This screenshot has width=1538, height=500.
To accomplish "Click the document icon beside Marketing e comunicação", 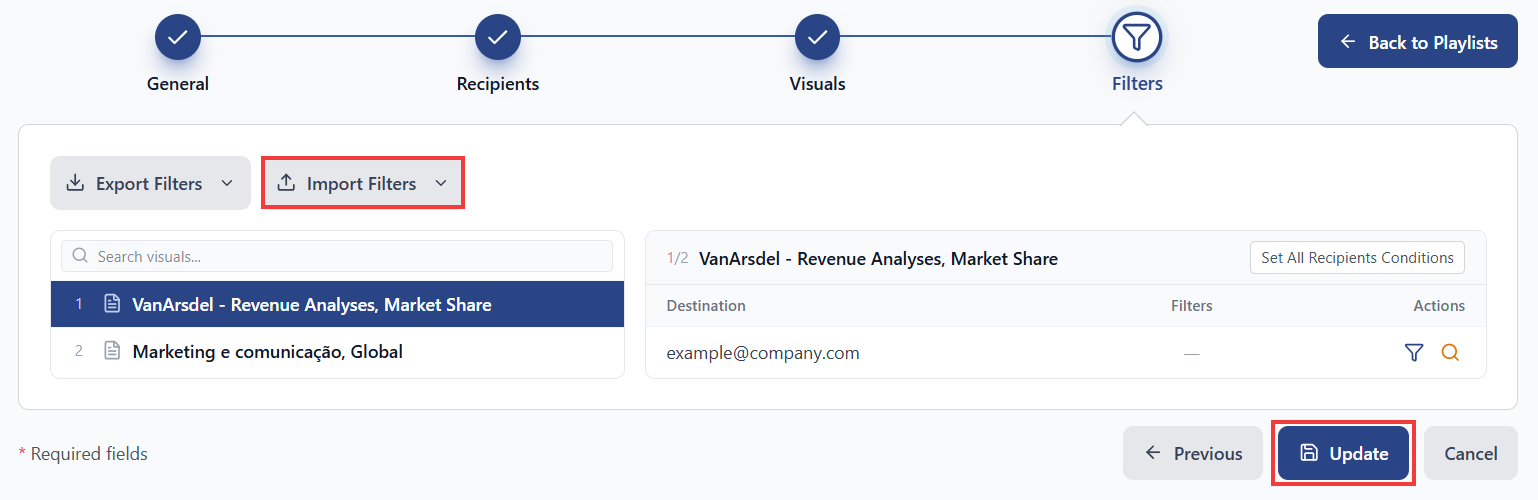I will coord(112,351).
